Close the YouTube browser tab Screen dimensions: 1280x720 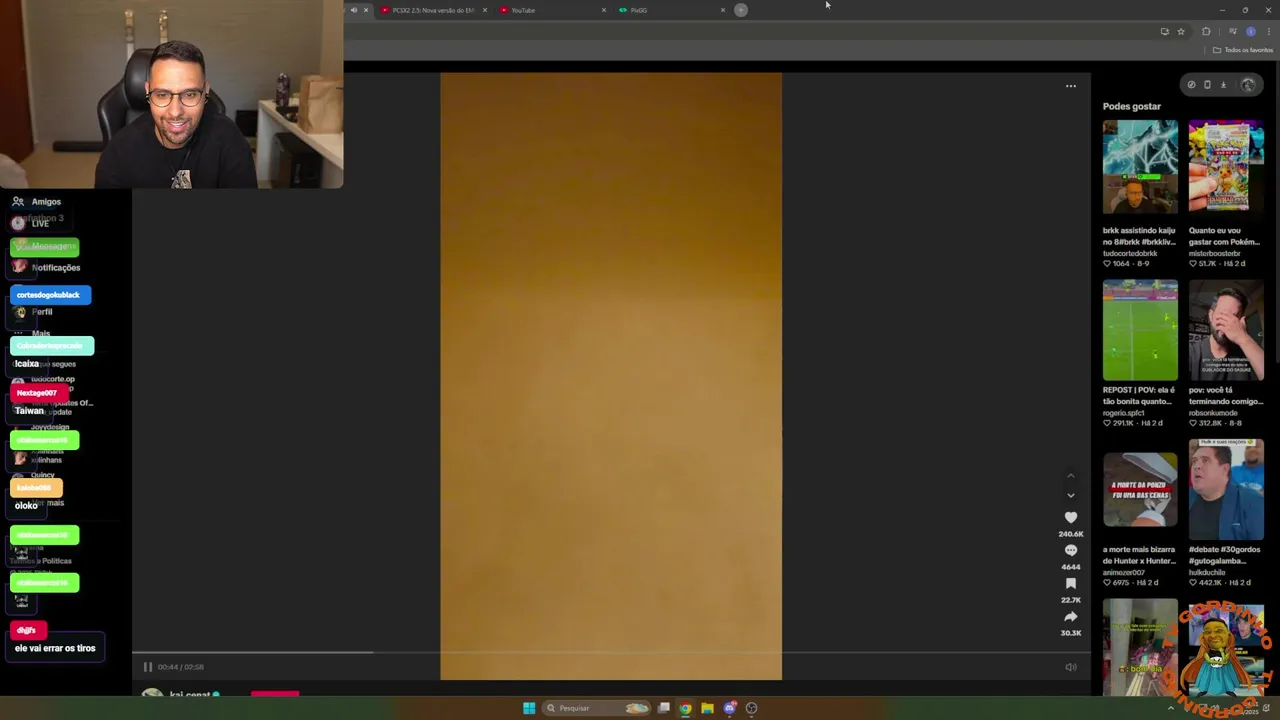click(603, 10)
